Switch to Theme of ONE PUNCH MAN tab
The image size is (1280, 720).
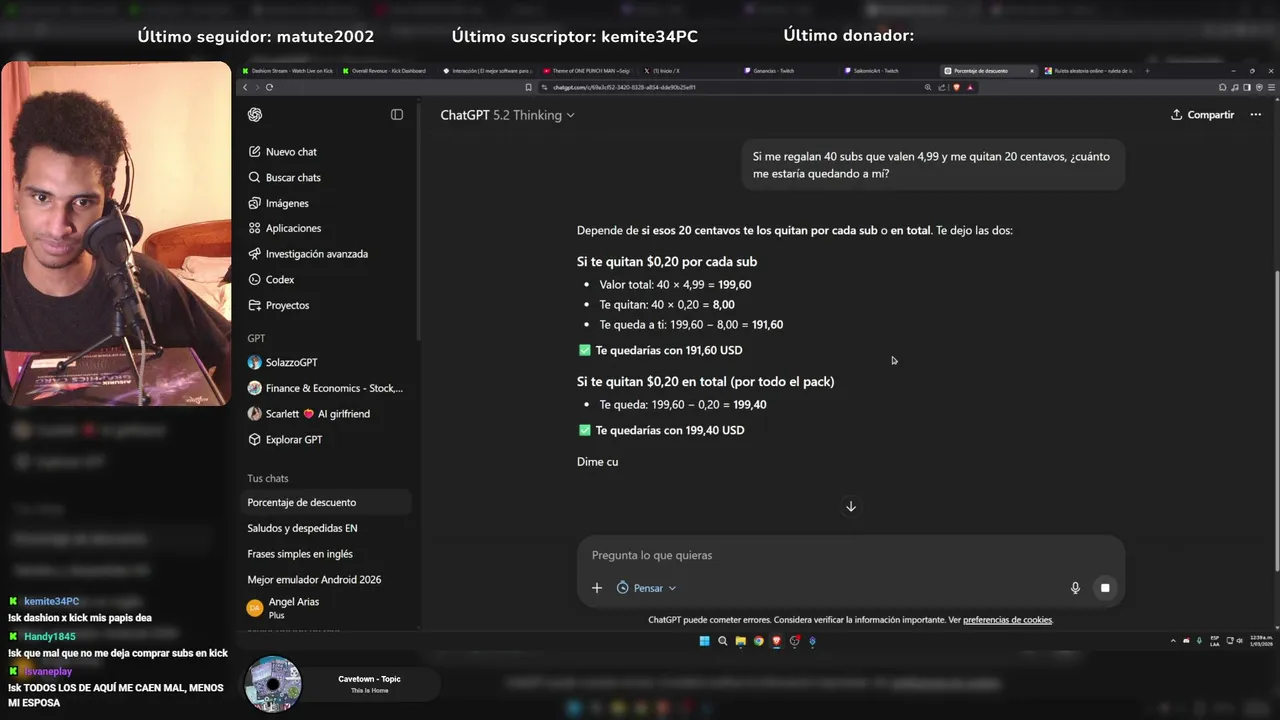(x=586, y=71)
